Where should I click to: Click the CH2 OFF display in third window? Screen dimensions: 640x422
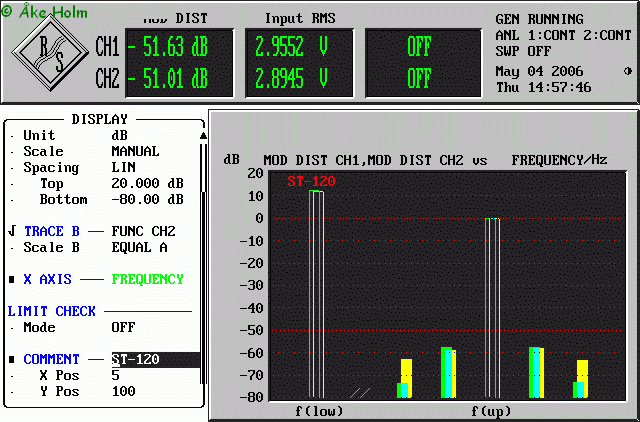419,78
